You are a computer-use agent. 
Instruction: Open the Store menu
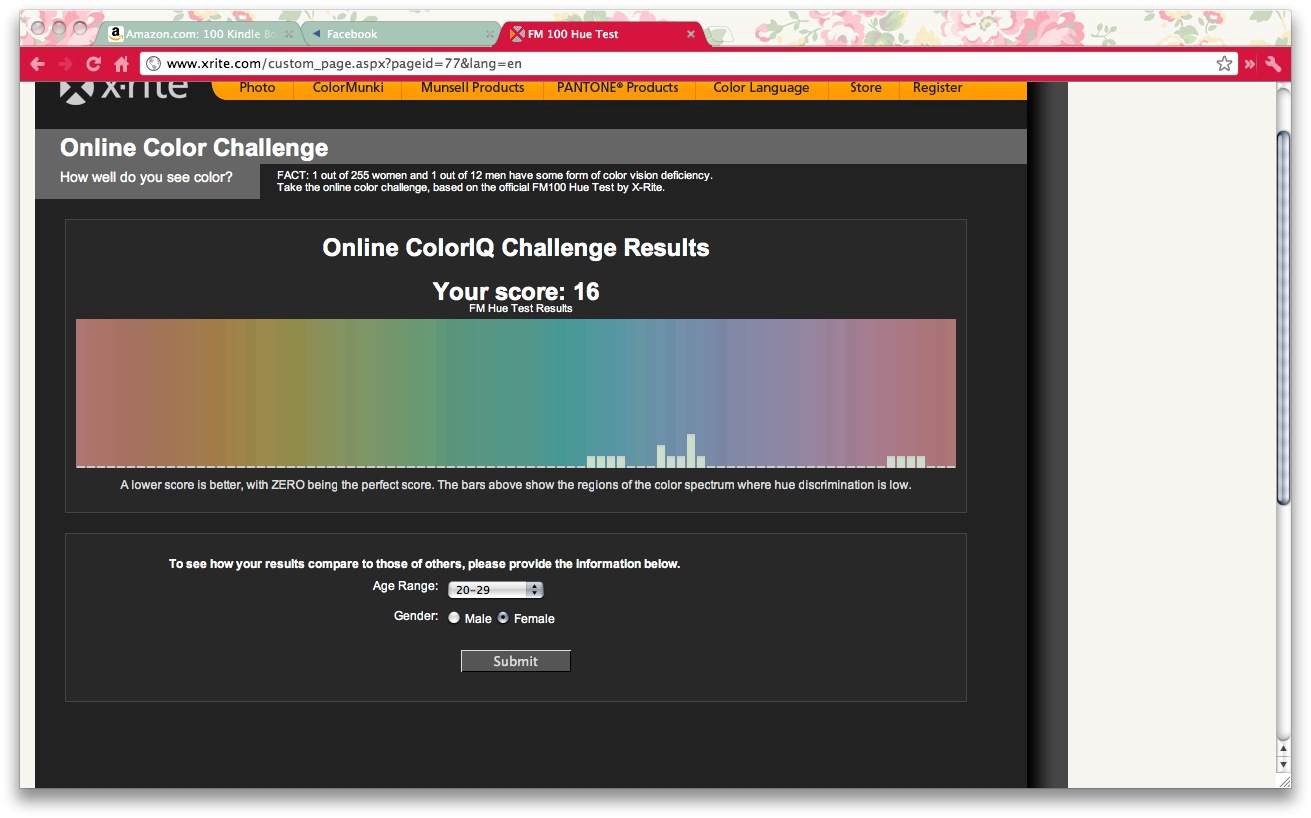866,88
